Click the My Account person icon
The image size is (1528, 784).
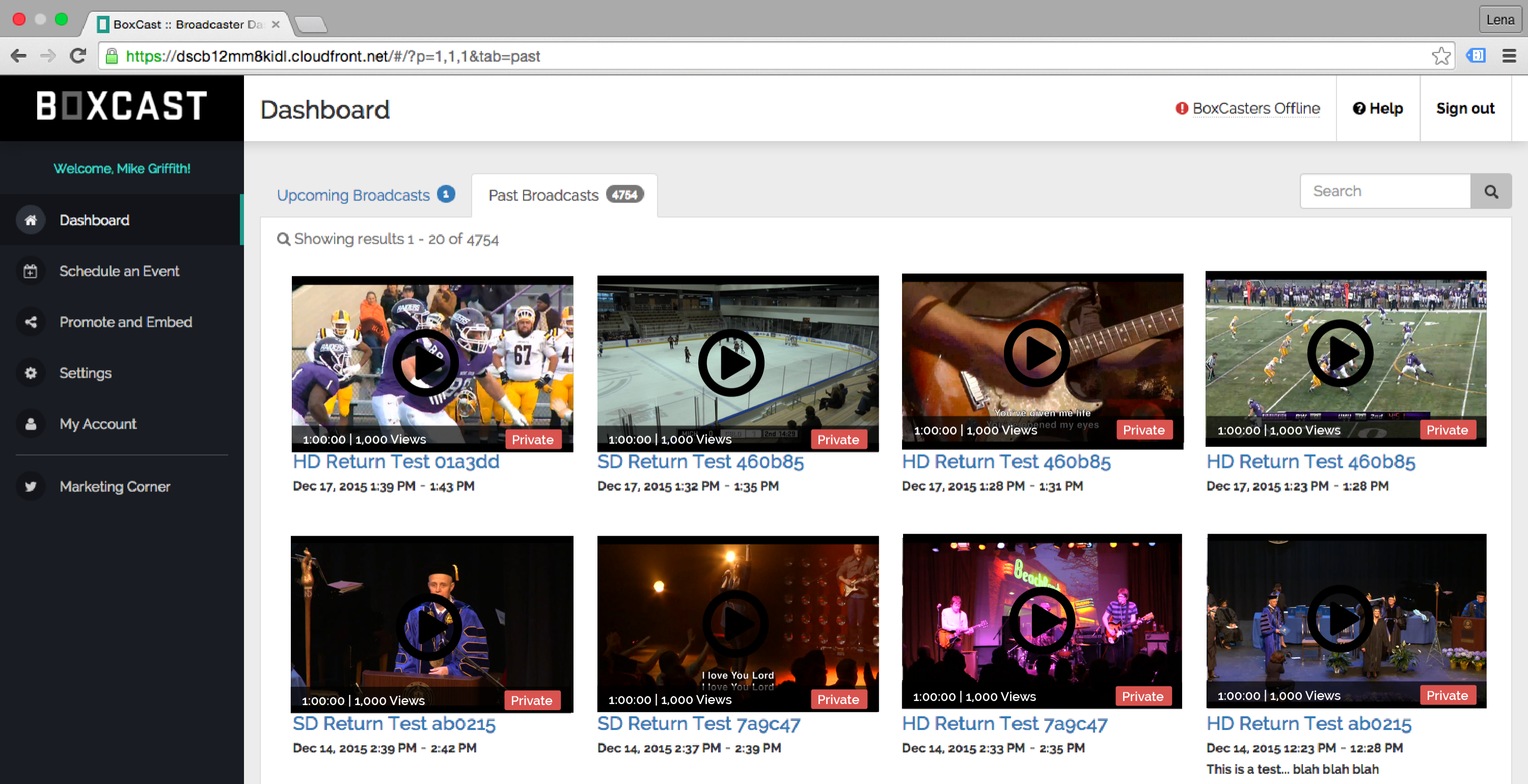31,424
